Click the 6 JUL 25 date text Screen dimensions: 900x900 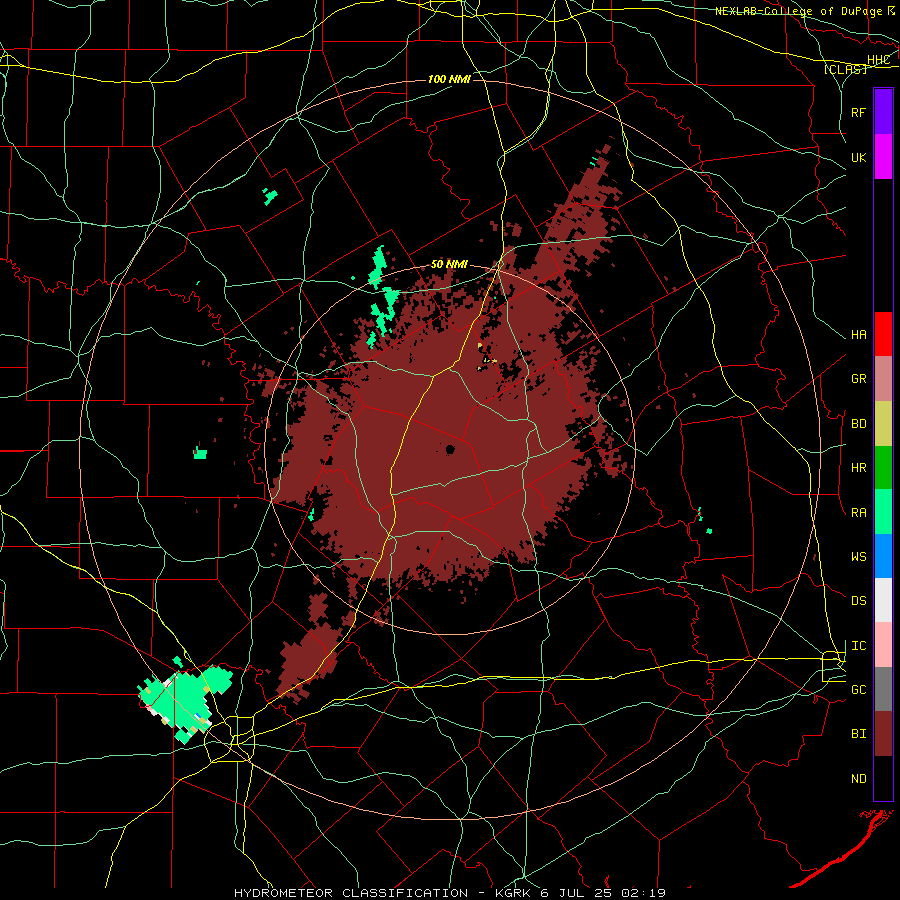click(577, 893)
